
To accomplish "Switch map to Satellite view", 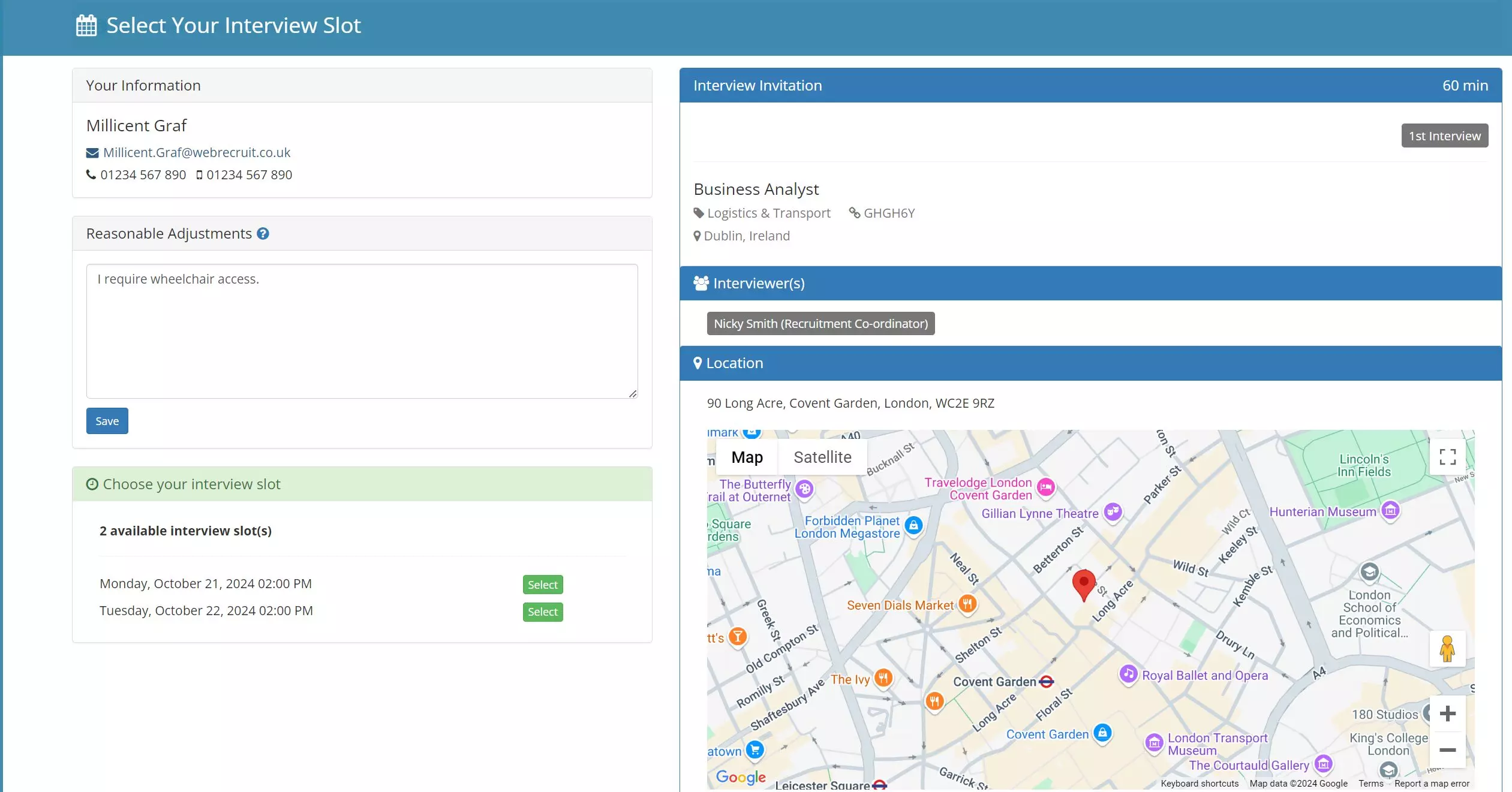I will click(x=822, y=457).
